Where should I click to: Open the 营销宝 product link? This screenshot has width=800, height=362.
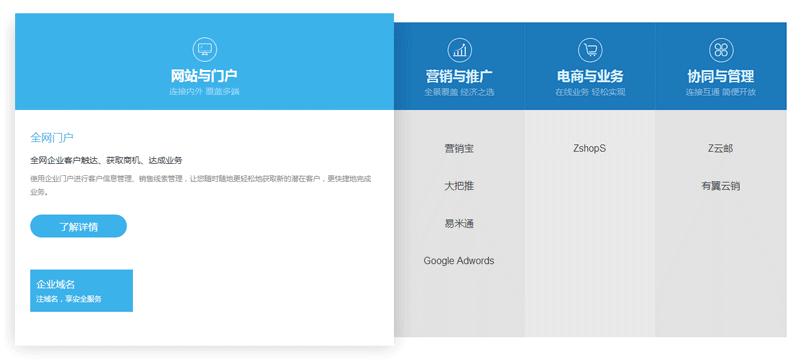459,148
